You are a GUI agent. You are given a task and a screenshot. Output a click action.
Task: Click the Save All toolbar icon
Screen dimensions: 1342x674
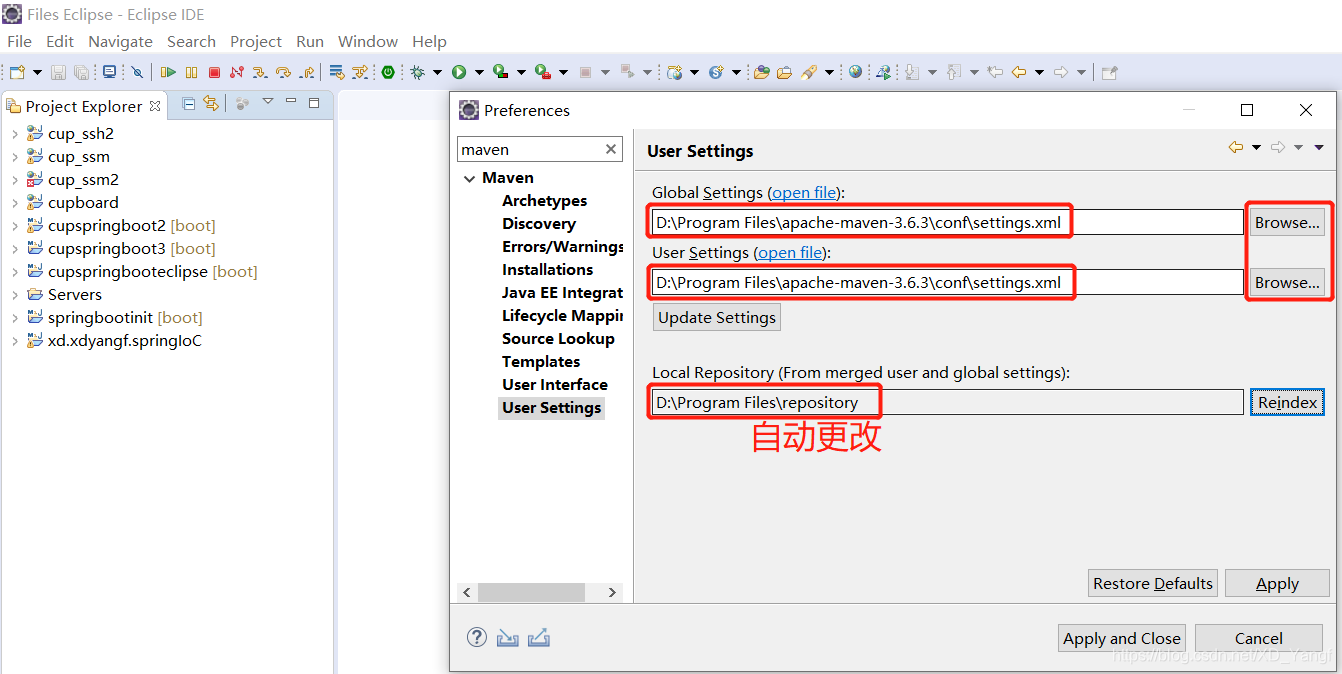point(81,72)
